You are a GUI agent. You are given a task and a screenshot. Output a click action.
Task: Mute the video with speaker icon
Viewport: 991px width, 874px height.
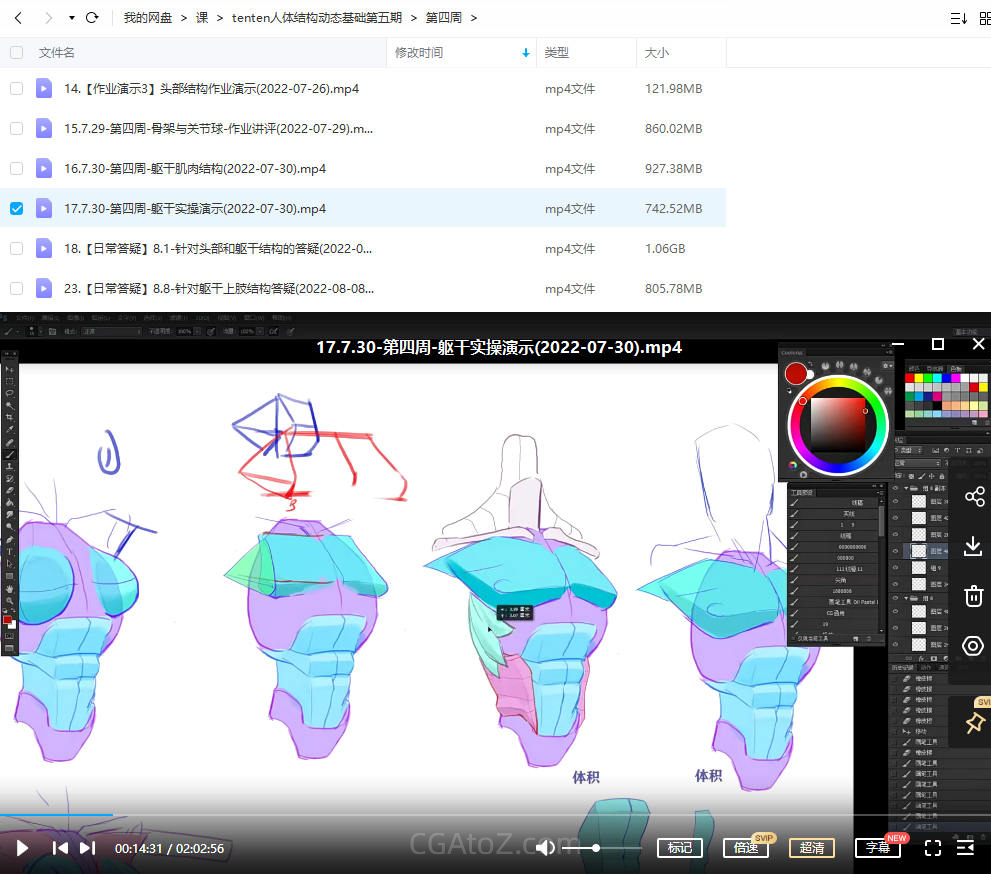click(x=545, y=848)
